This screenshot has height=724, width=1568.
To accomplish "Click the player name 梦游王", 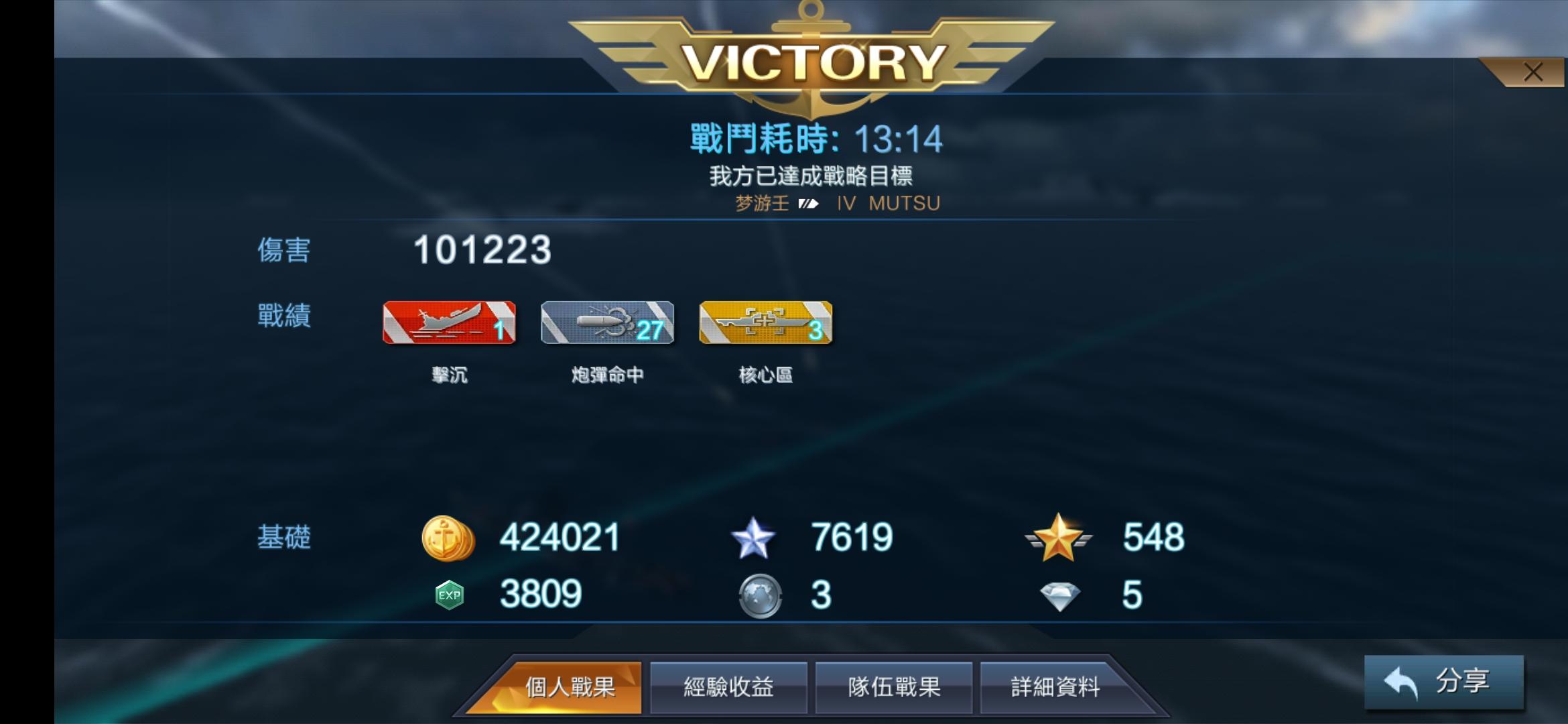I will click(762, 203).
